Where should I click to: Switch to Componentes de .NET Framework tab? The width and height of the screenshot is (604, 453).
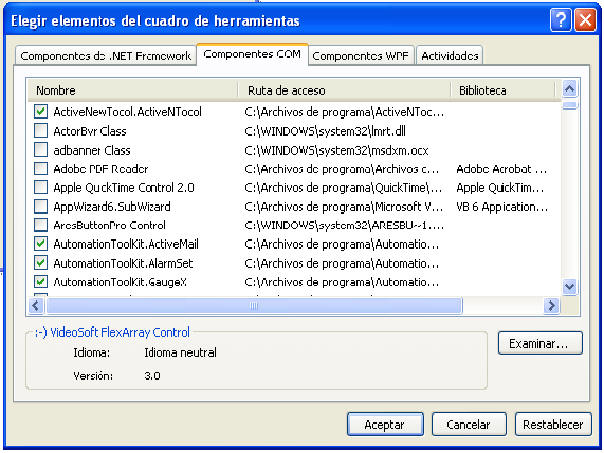105,56
